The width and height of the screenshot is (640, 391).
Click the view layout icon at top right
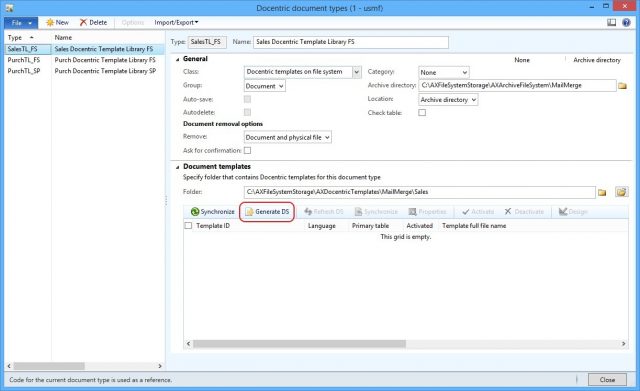pos(611,22)
